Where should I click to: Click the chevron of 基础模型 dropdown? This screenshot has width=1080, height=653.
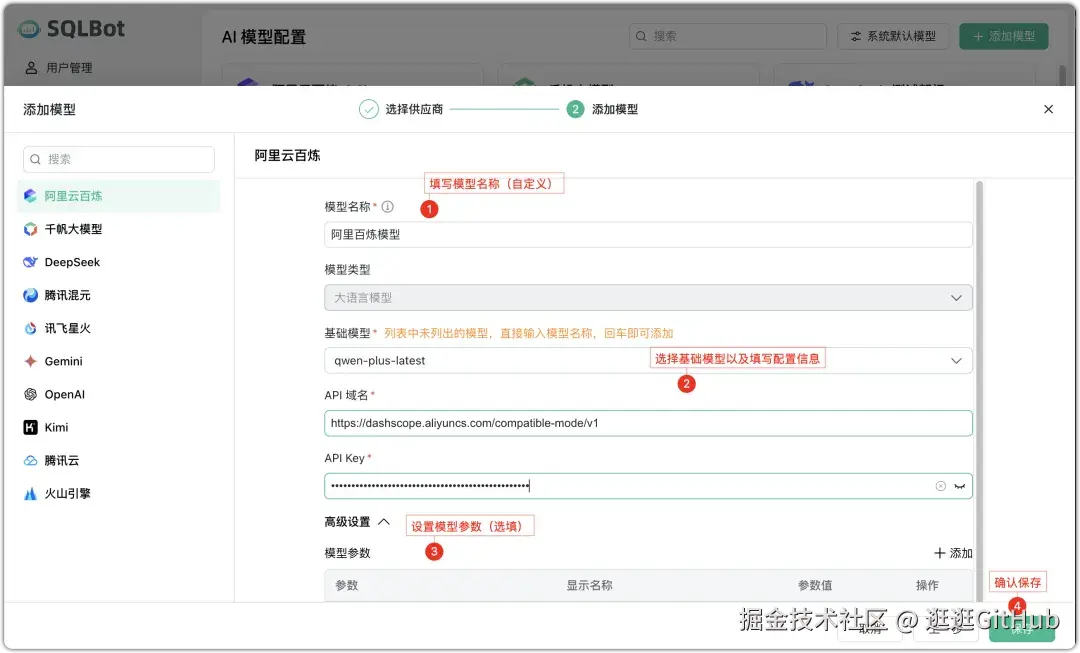(956, 360)
